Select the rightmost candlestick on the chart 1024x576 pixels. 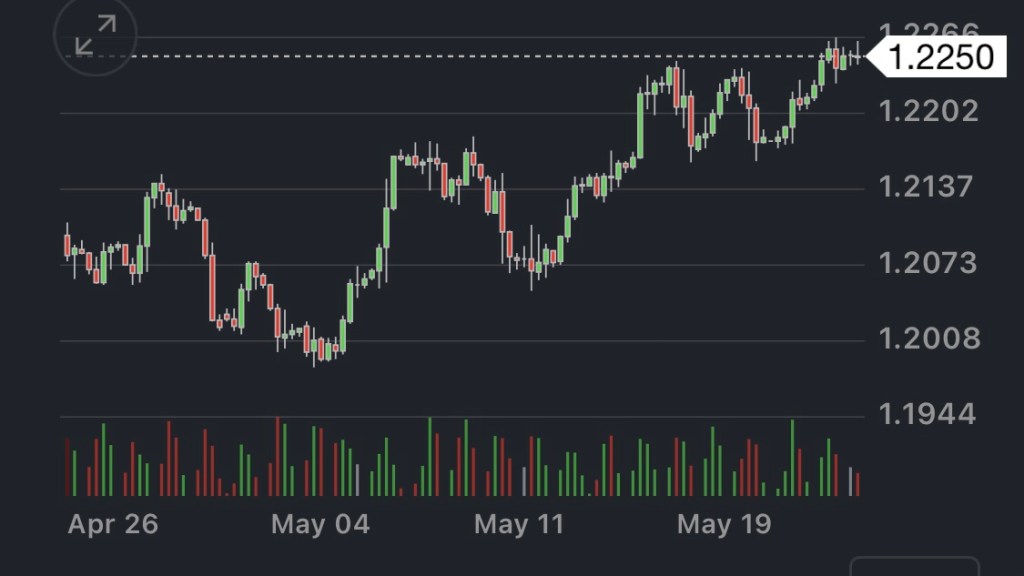click(x=858, y=56)
